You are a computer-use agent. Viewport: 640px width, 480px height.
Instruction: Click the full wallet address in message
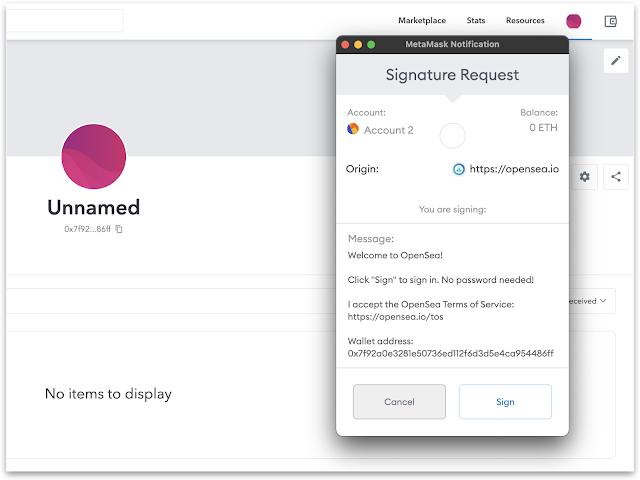[x=451, y=353]
